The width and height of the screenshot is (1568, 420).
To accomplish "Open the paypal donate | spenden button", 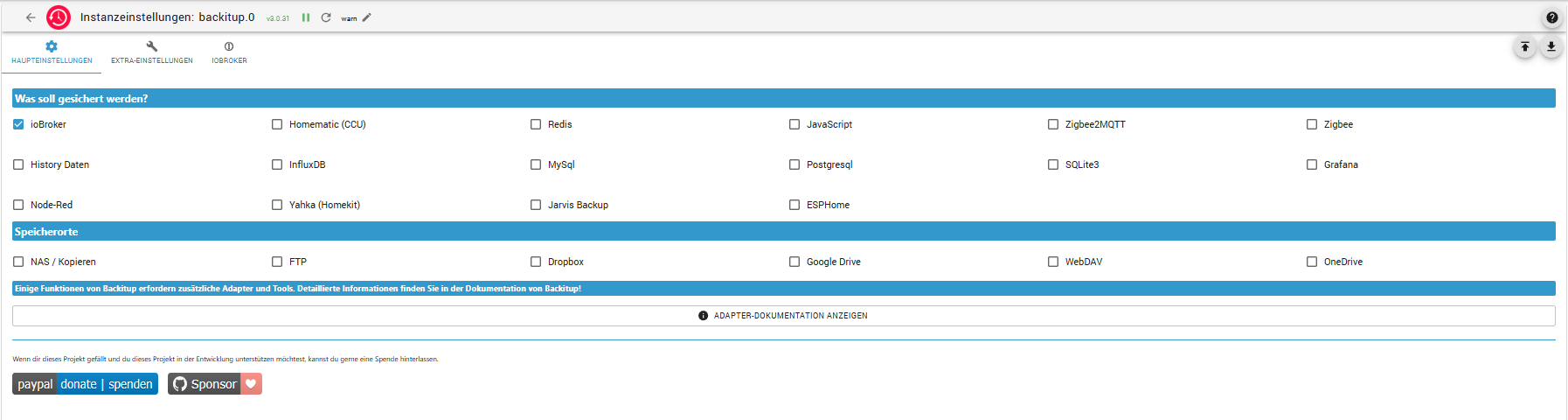I will (x=85, y=384).
